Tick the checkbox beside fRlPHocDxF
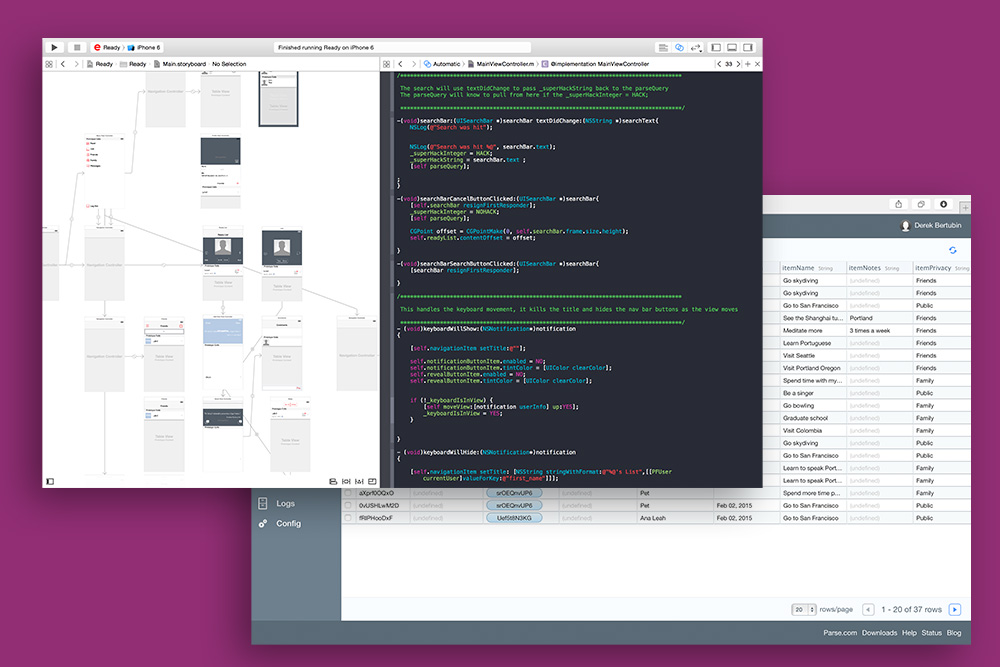Viewport: 1000px width, 667px height. pyautogui.click(x=348, y=518)
